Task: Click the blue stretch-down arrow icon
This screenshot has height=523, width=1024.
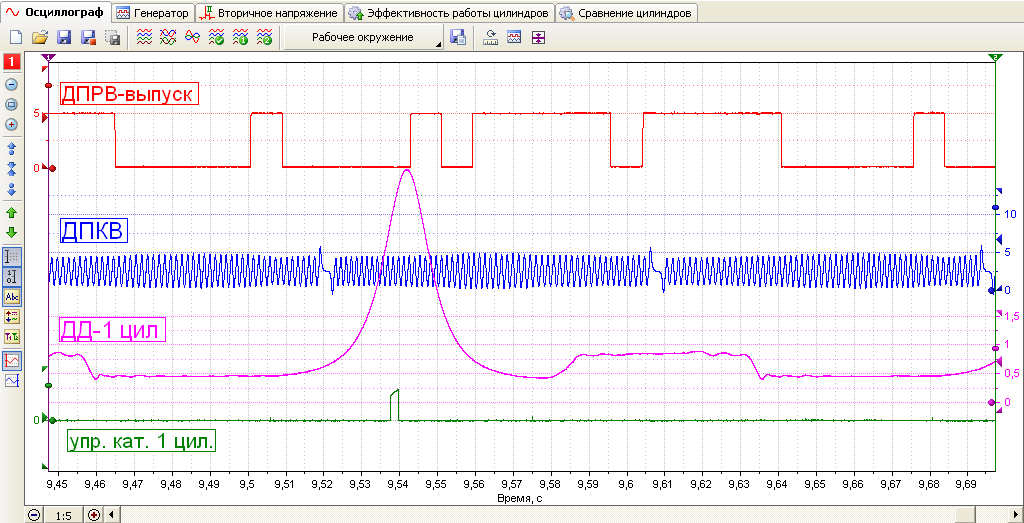Action: pyautogui.click(x=12, y=189)
